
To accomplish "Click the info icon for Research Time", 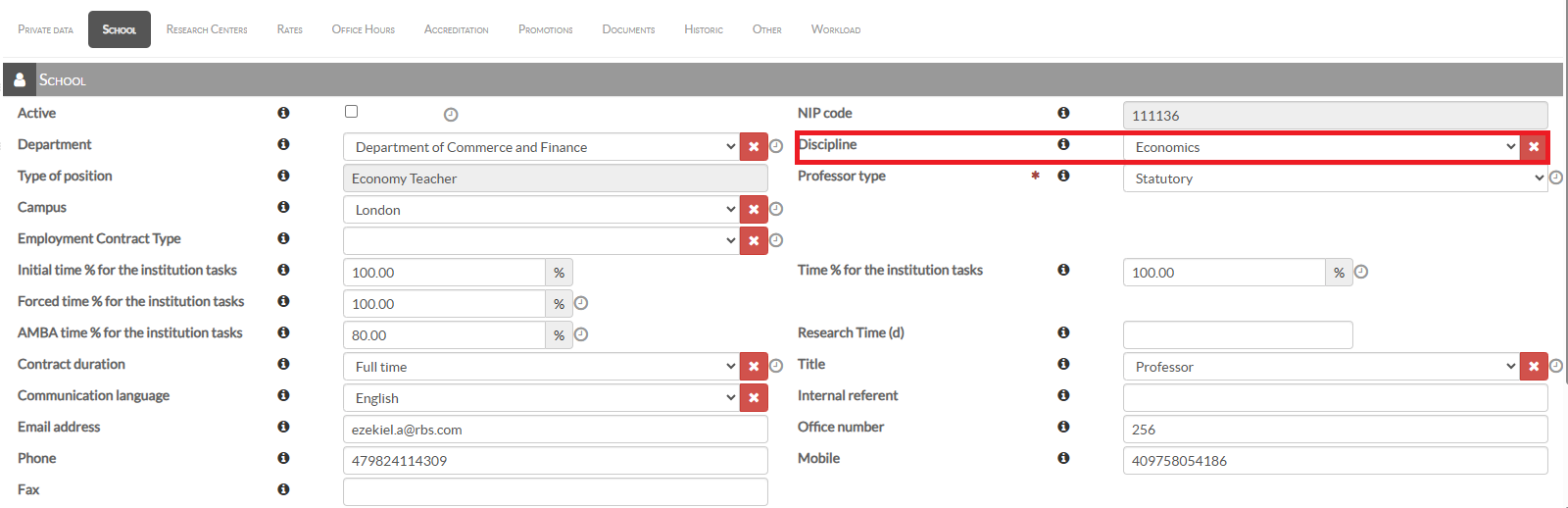I will [x=1063, y=332].
